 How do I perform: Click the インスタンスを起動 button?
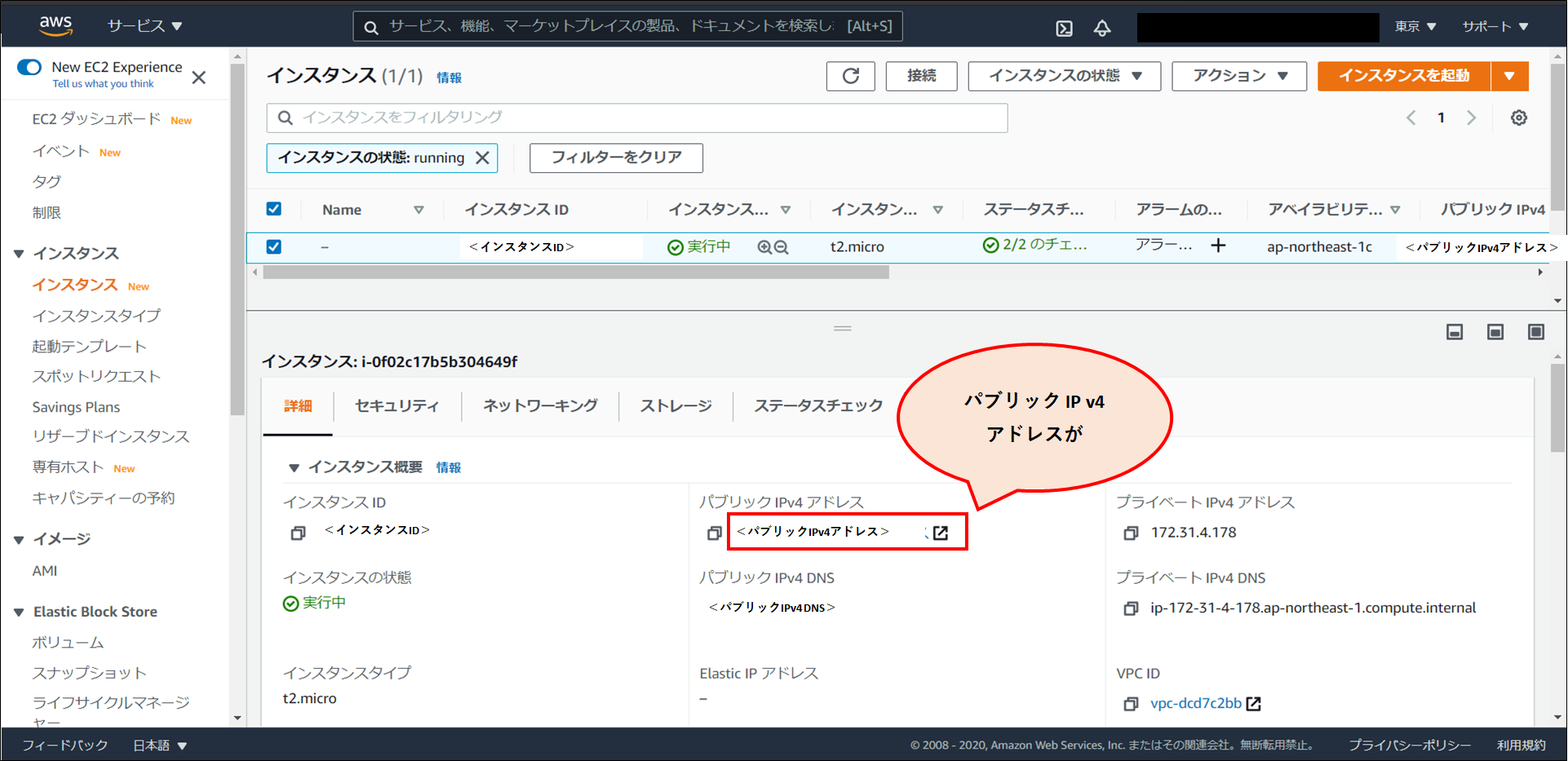click(x=1404, y=76)
